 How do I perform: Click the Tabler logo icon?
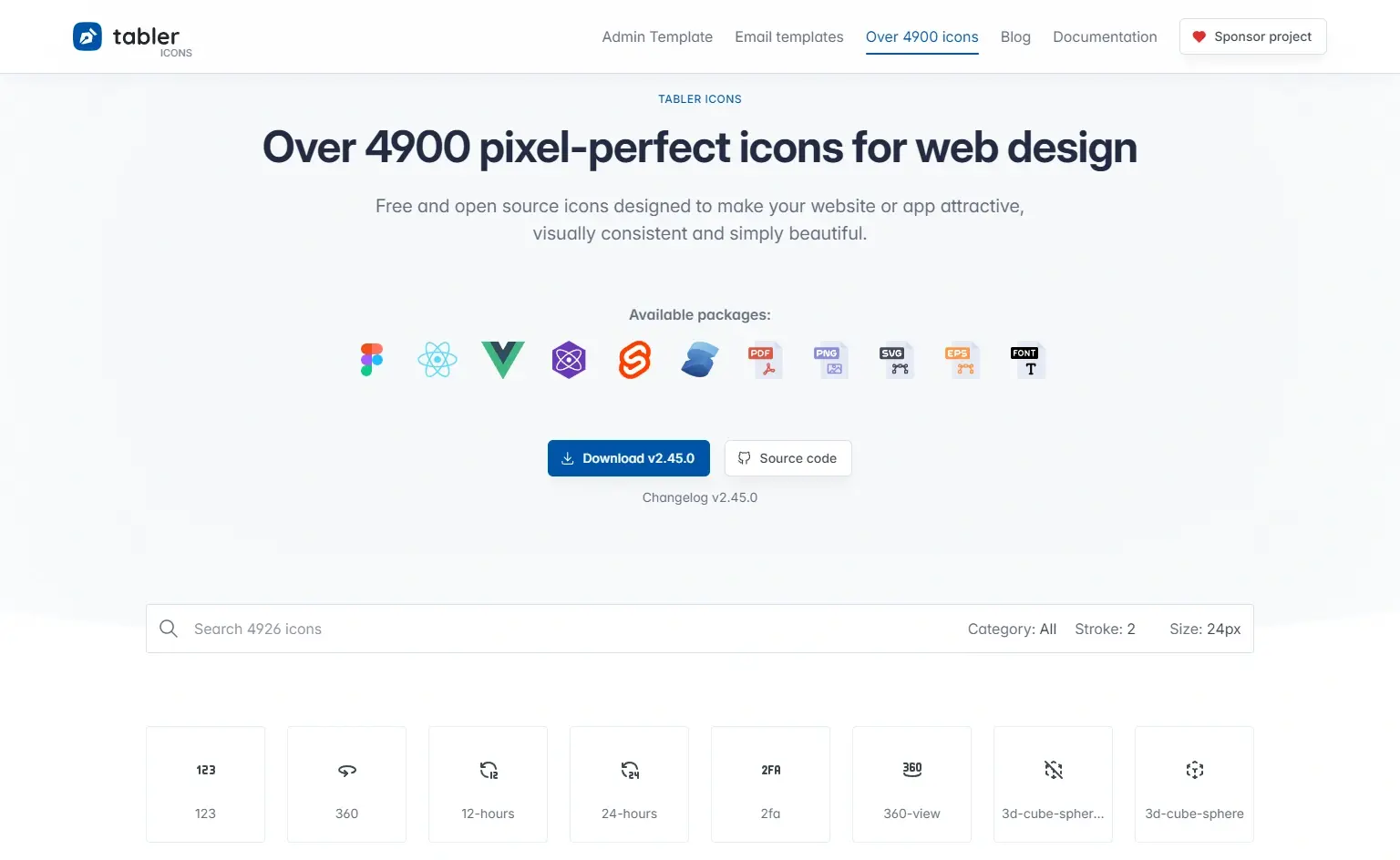pyautogui.click(x=87, y=36)
